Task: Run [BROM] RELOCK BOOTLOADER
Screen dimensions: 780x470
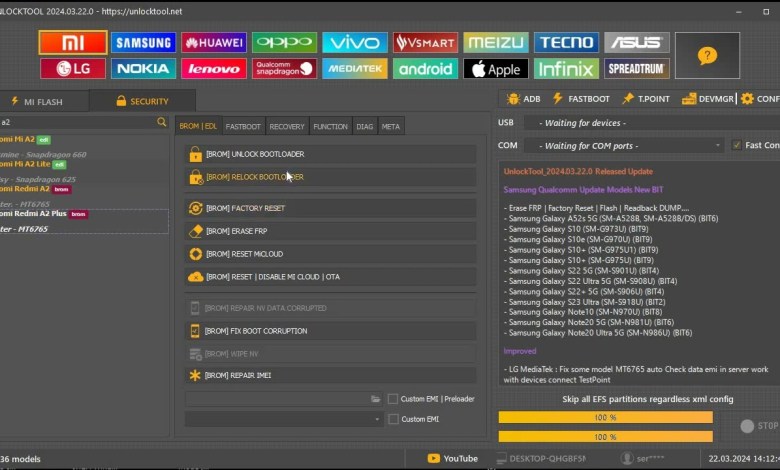Action: coord(330,177)
